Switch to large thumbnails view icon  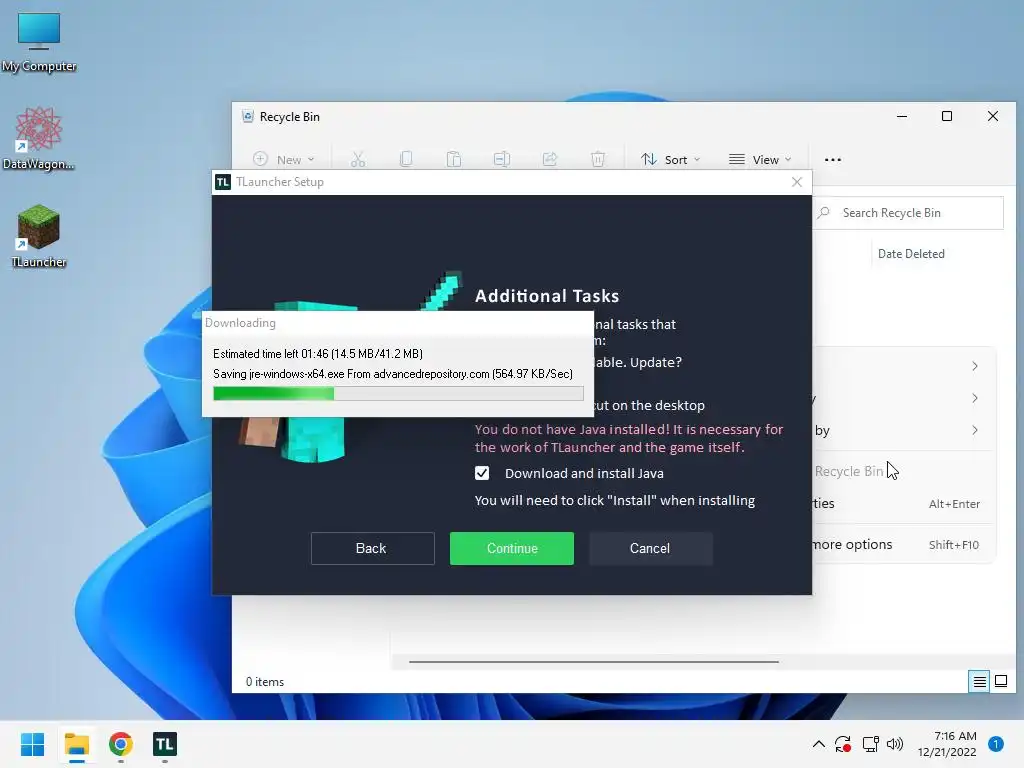[1000, 682]
